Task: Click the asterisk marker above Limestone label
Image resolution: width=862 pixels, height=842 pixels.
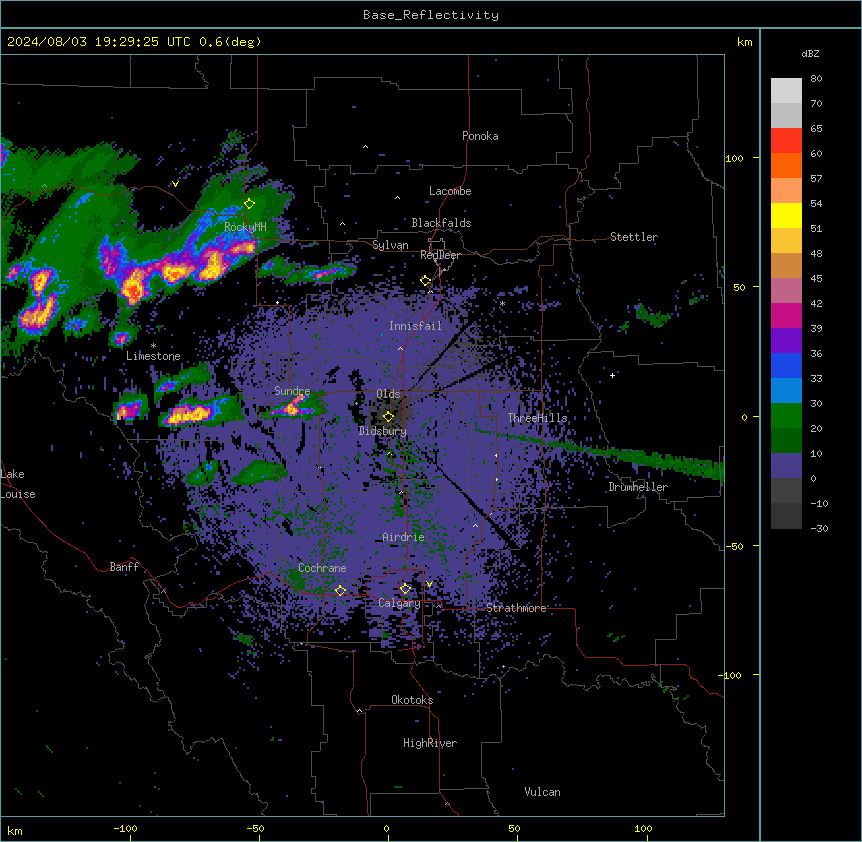Action: click(153, 346)
